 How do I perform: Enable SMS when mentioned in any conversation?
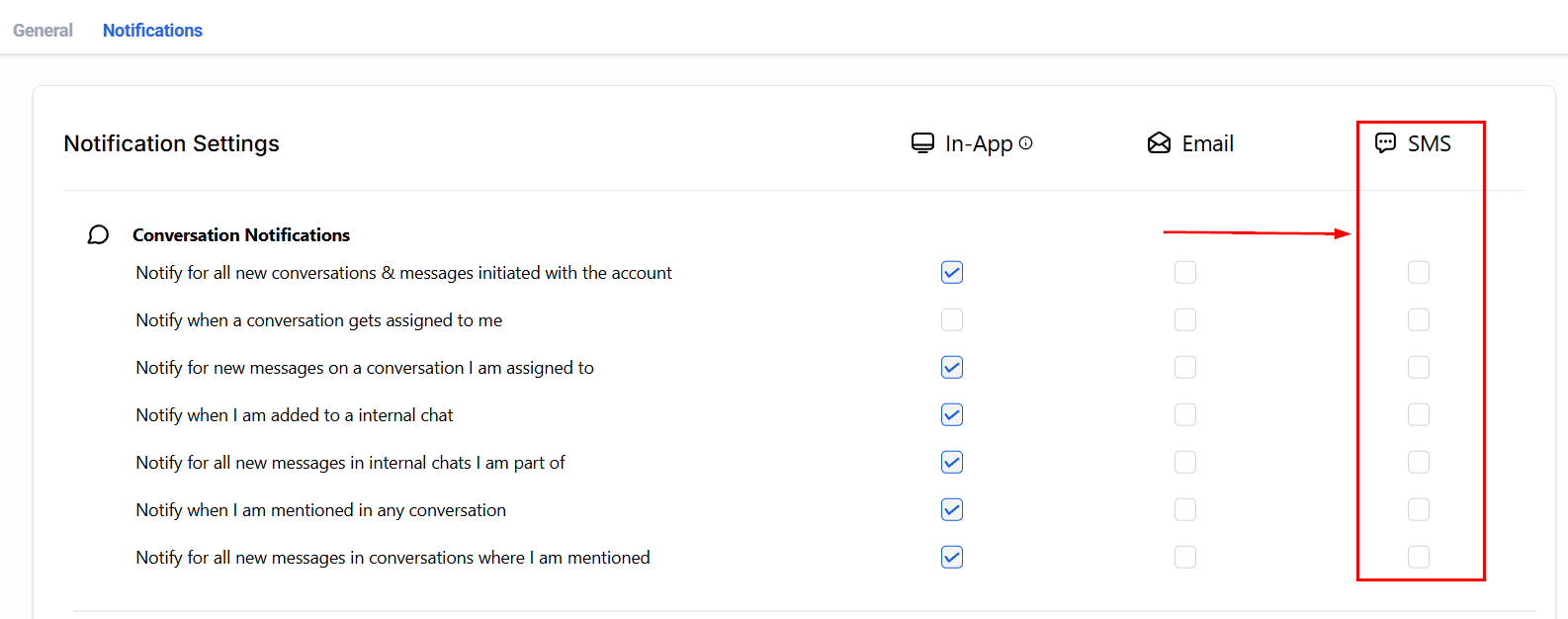[x=1419, y=509]
